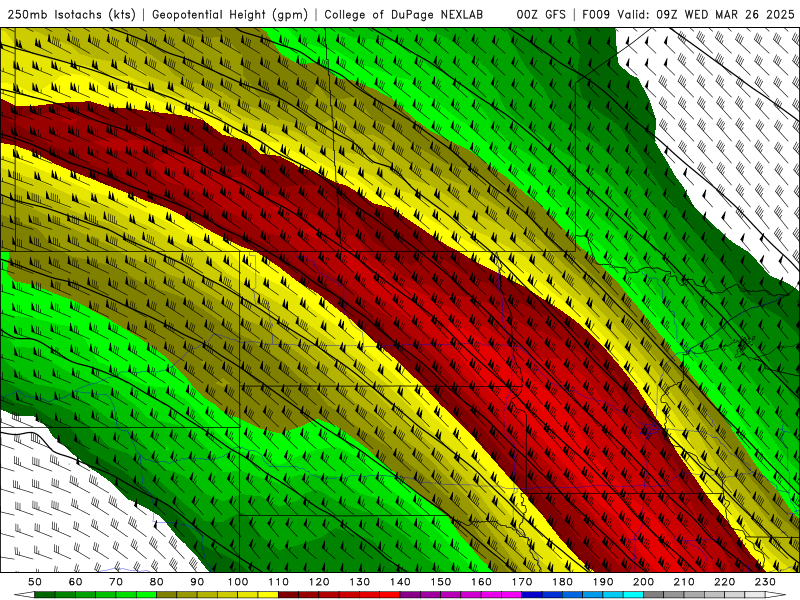Image resolution: width=800 pixels, height=600 pixels.
Task: Click the 190 value on the color scale
Action: click(603, 582)
